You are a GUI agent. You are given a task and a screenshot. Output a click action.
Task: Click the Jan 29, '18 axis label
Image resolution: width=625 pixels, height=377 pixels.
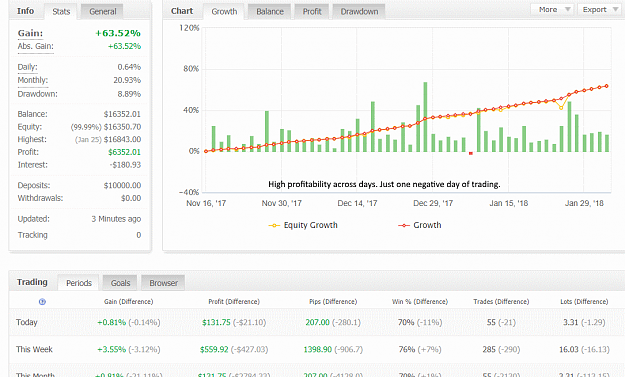point(584,203)
